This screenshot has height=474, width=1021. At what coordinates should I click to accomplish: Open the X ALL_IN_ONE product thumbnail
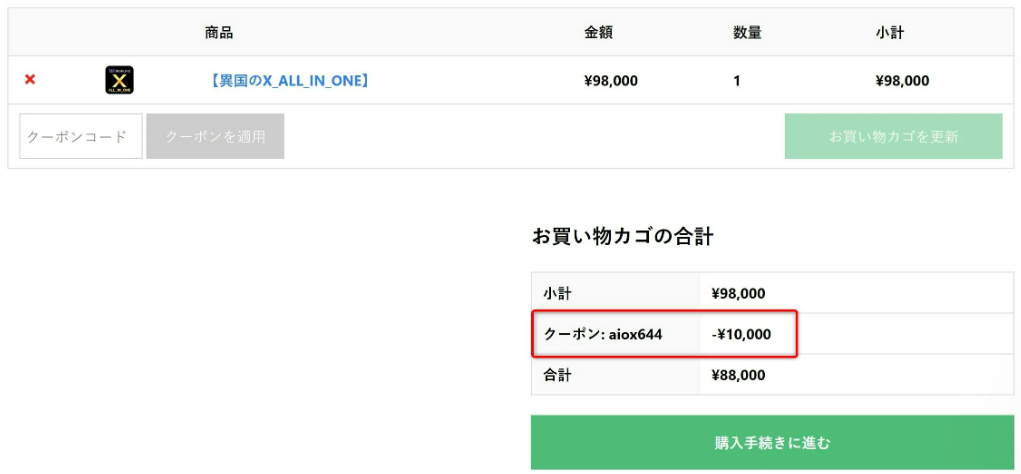pyautogui.click(x=120, y=80)
